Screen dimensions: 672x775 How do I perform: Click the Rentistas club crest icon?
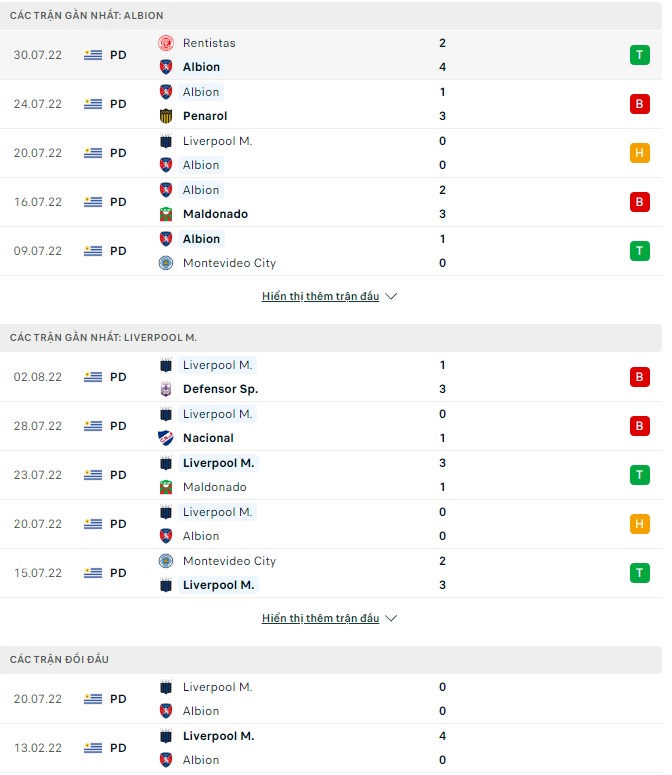pyautogui.click(x=166, y=43)
